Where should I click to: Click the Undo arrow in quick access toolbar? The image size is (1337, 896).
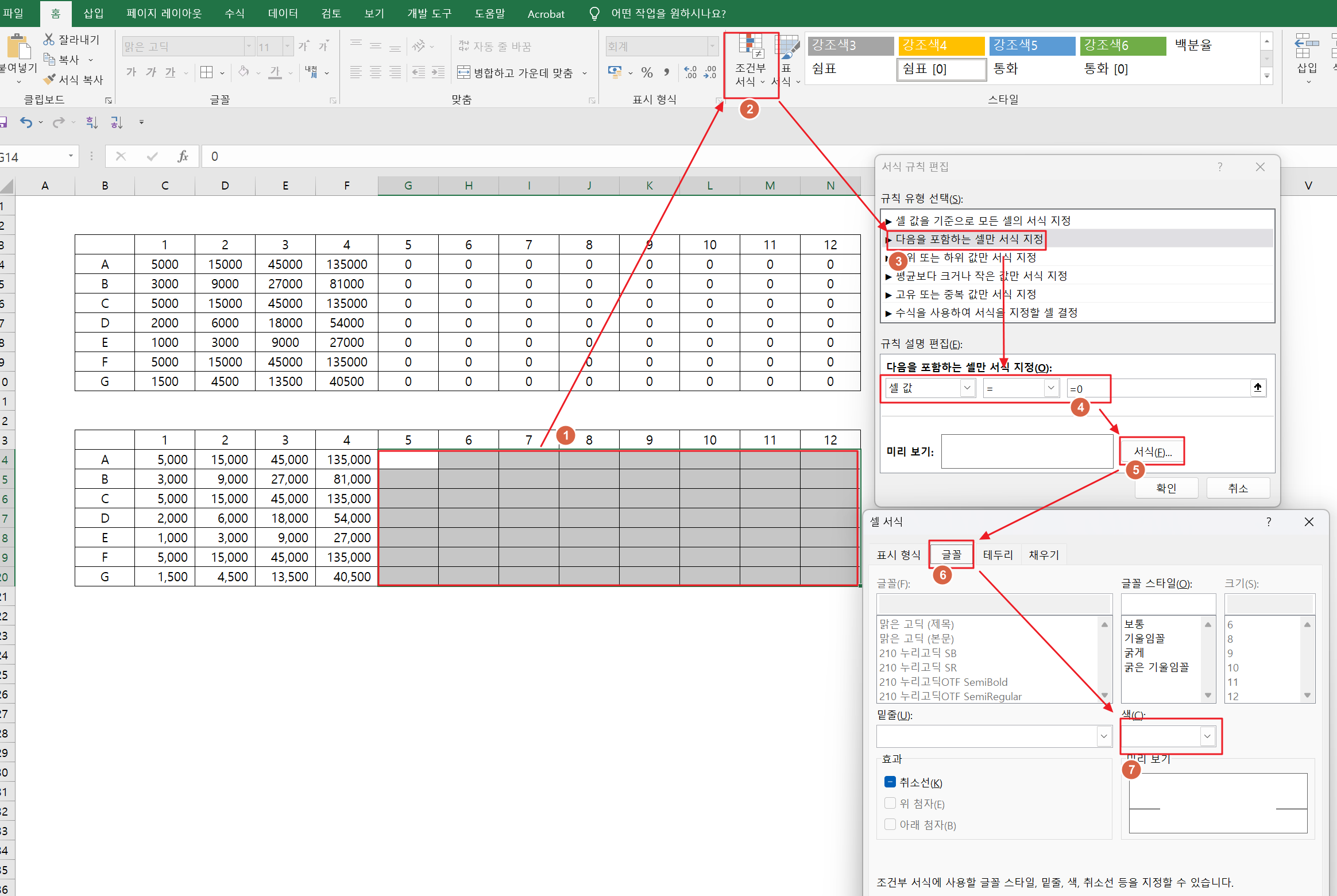coord(26,122)
